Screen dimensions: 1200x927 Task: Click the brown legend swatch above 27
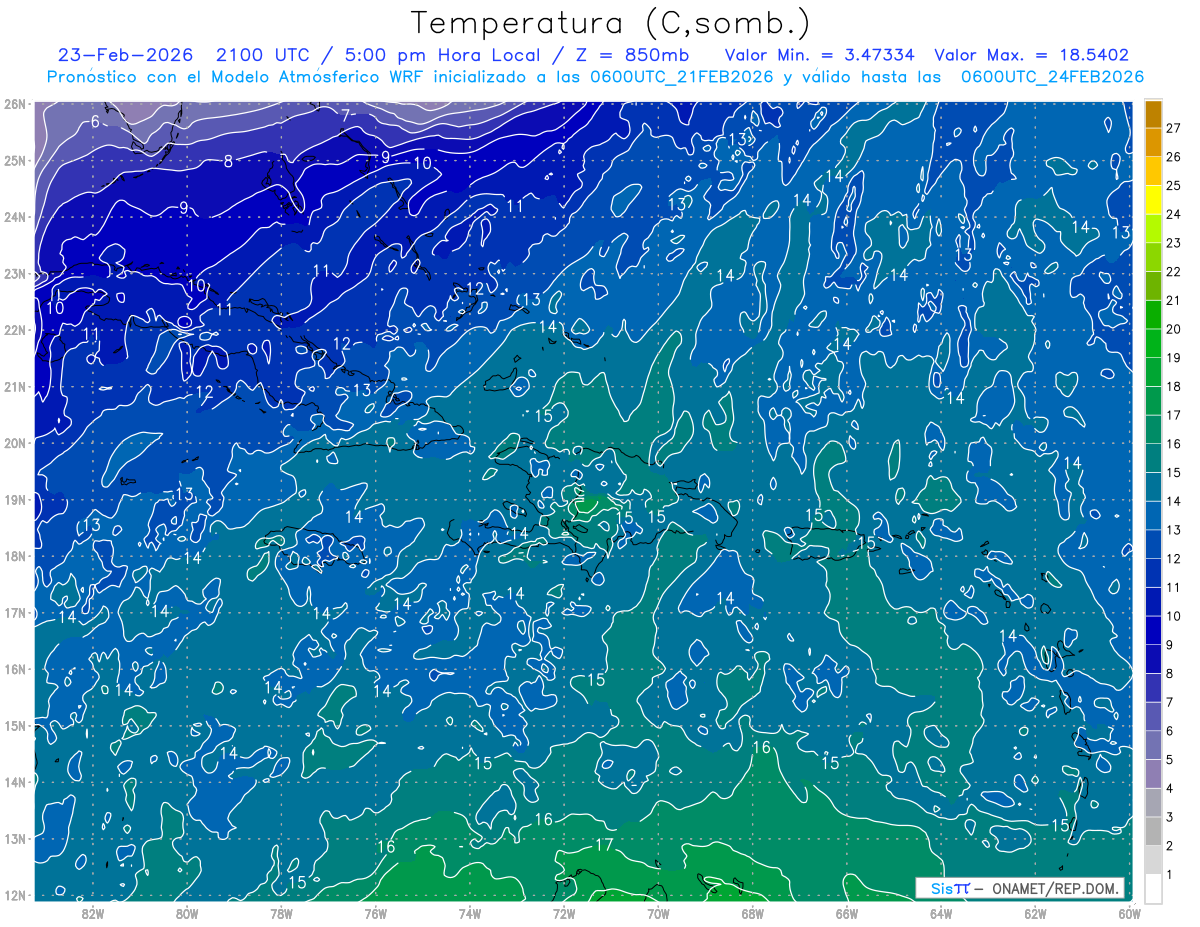pyautogui.click(x=1153, y=114)
